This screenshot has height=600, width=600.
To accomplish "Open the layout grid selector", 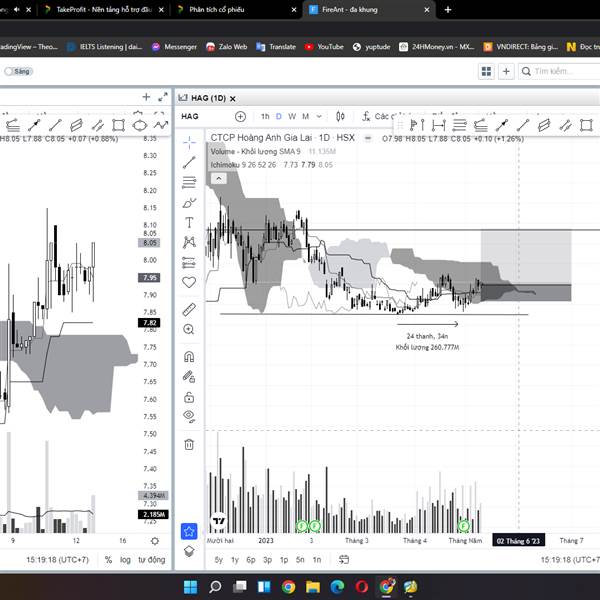I will click(486, 72).
